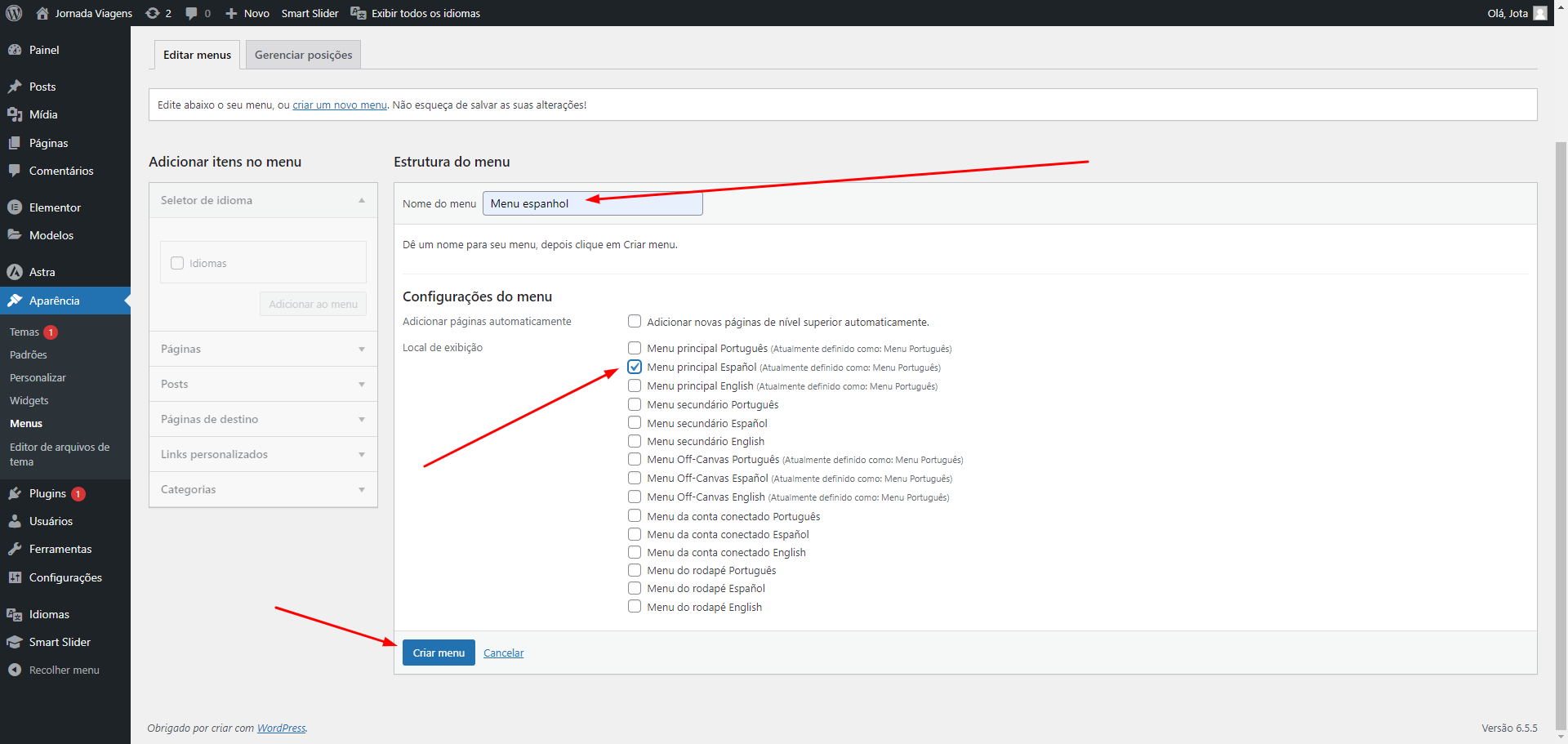Expand the Categorias section

point(263,489)
